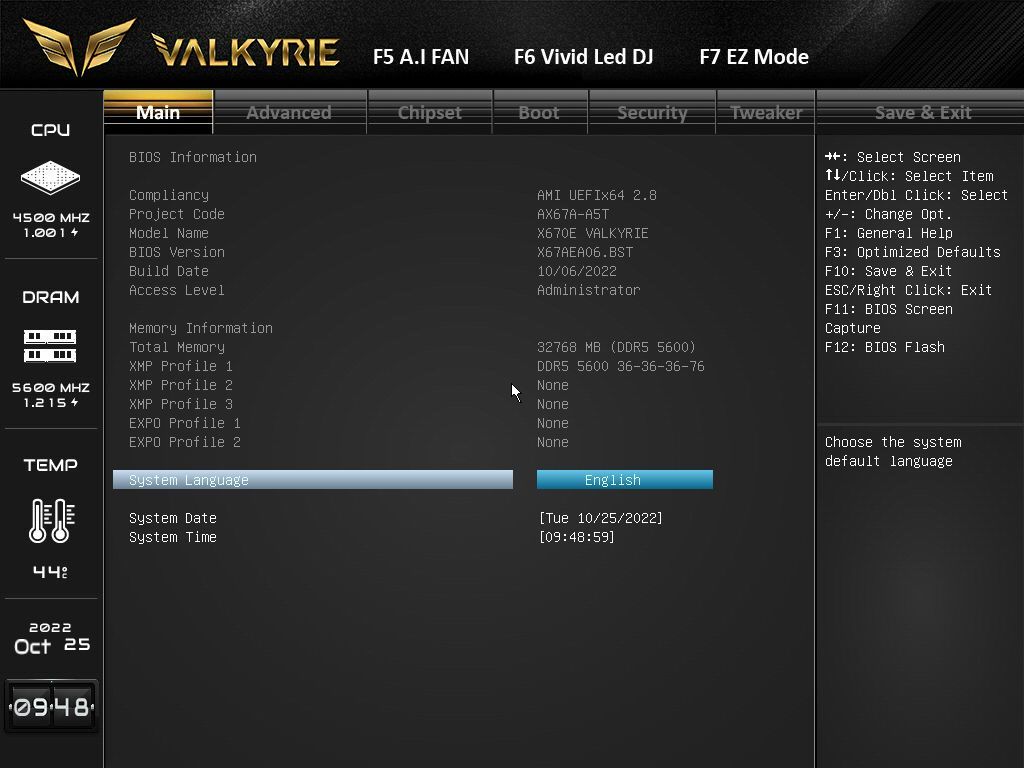Open the Save & Exit tab

(x=922, y=112)
